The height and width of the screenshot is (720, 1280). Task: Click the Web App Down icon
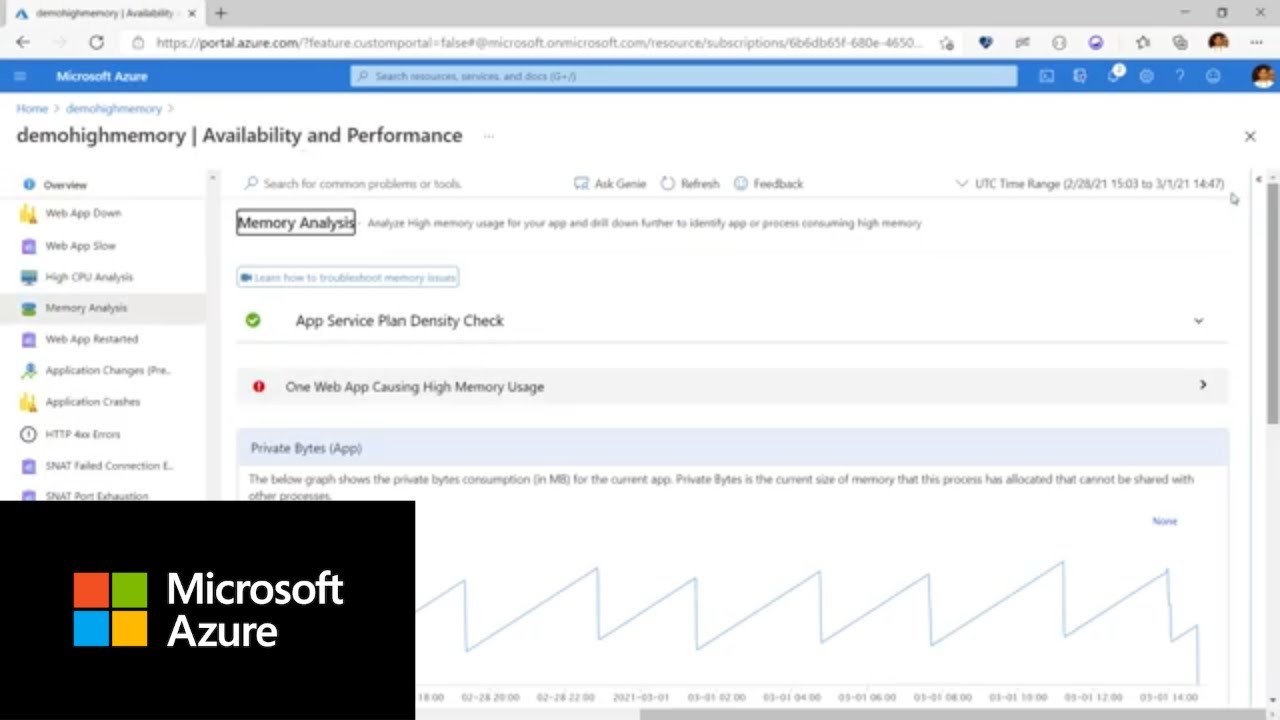click(29, 214)
